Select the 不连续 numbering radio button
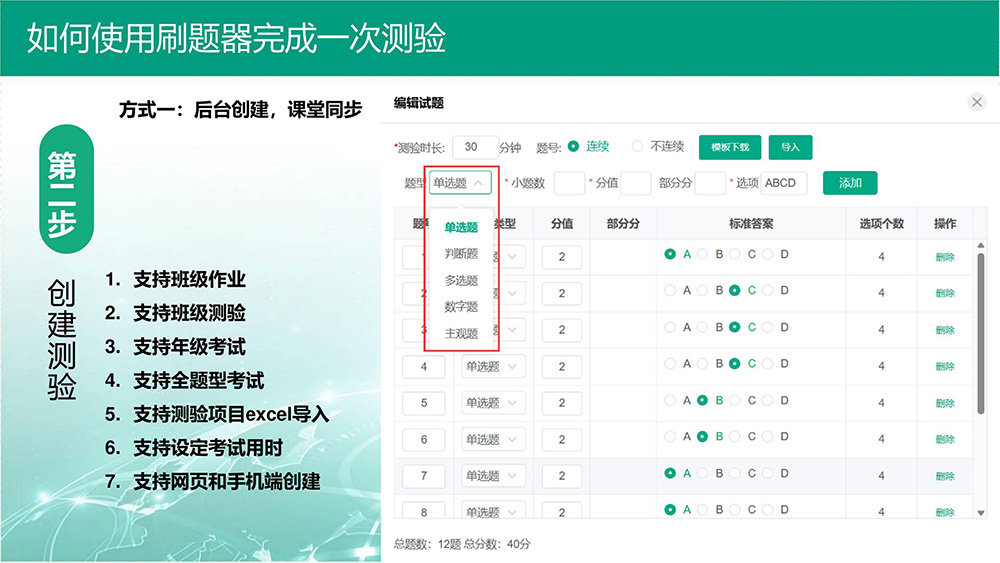The image size is (1000, 563). coord(637,147)
